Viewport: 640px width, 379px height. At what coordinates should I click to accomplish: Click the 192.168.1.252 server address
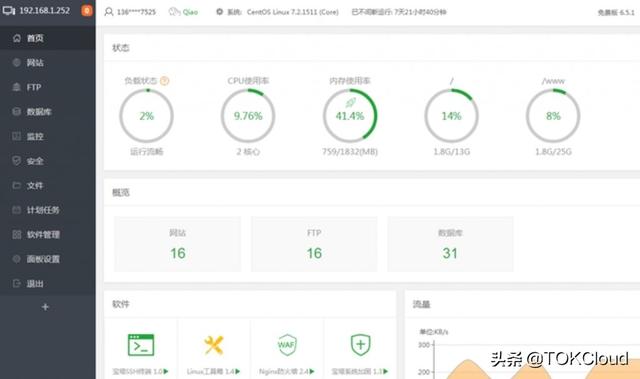44,11
